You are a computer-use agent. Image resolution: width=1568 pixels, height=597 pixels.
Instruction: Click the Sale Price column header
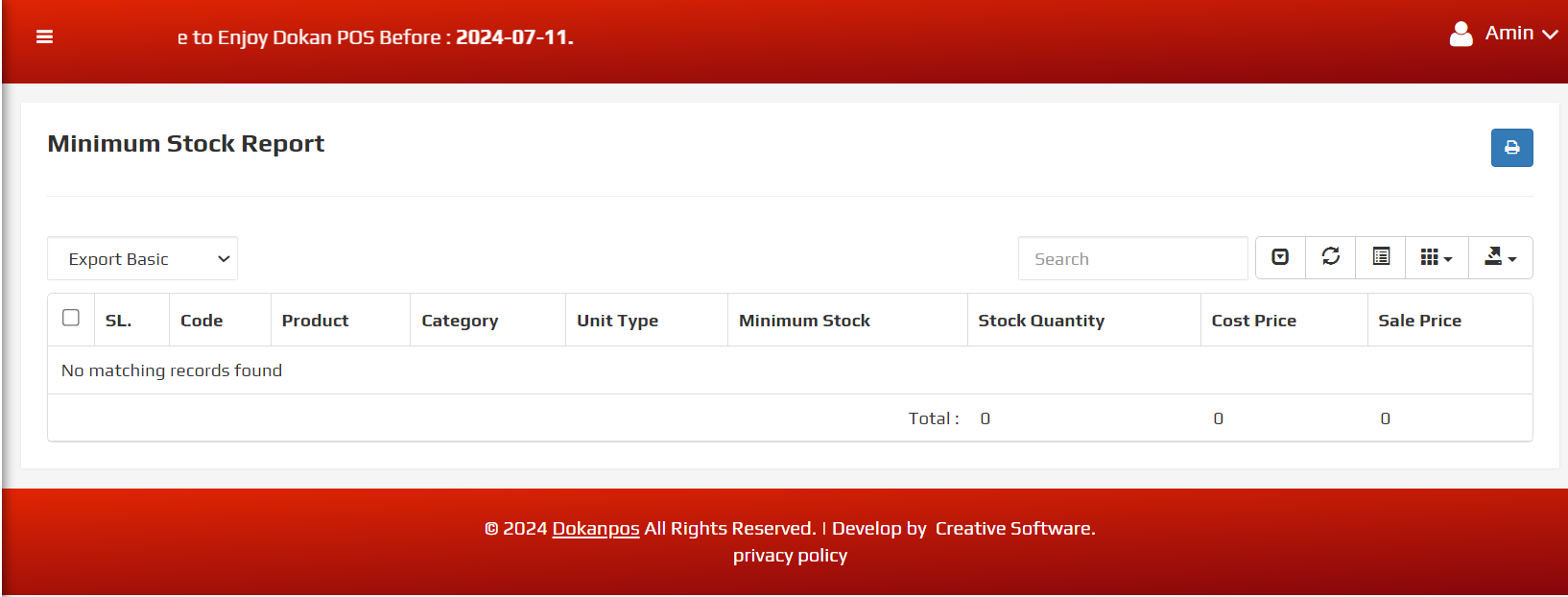click(x=1419, y=321)
